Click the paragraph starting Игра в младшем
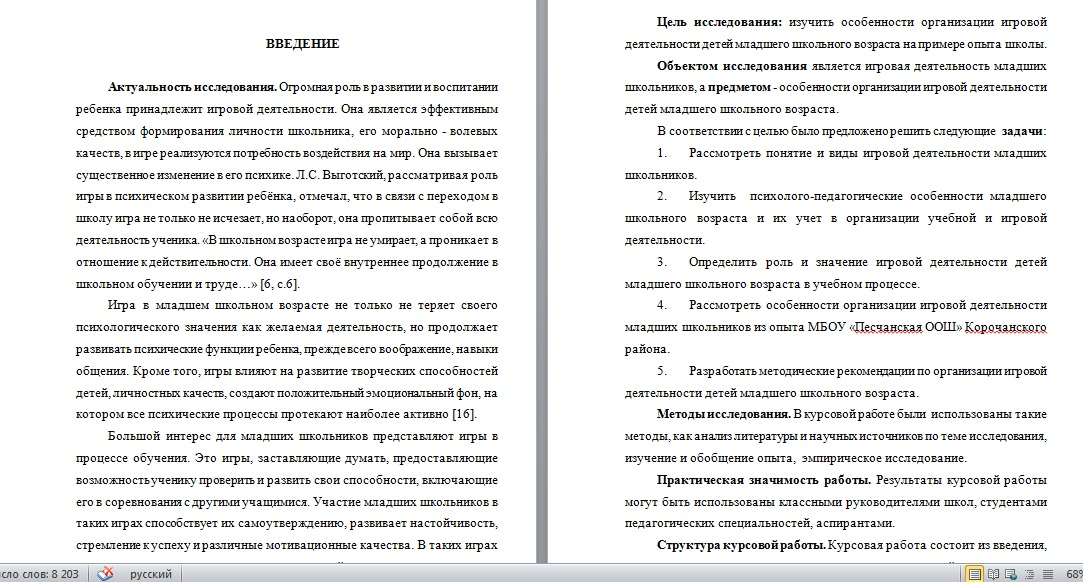 [x=287, y=360]
